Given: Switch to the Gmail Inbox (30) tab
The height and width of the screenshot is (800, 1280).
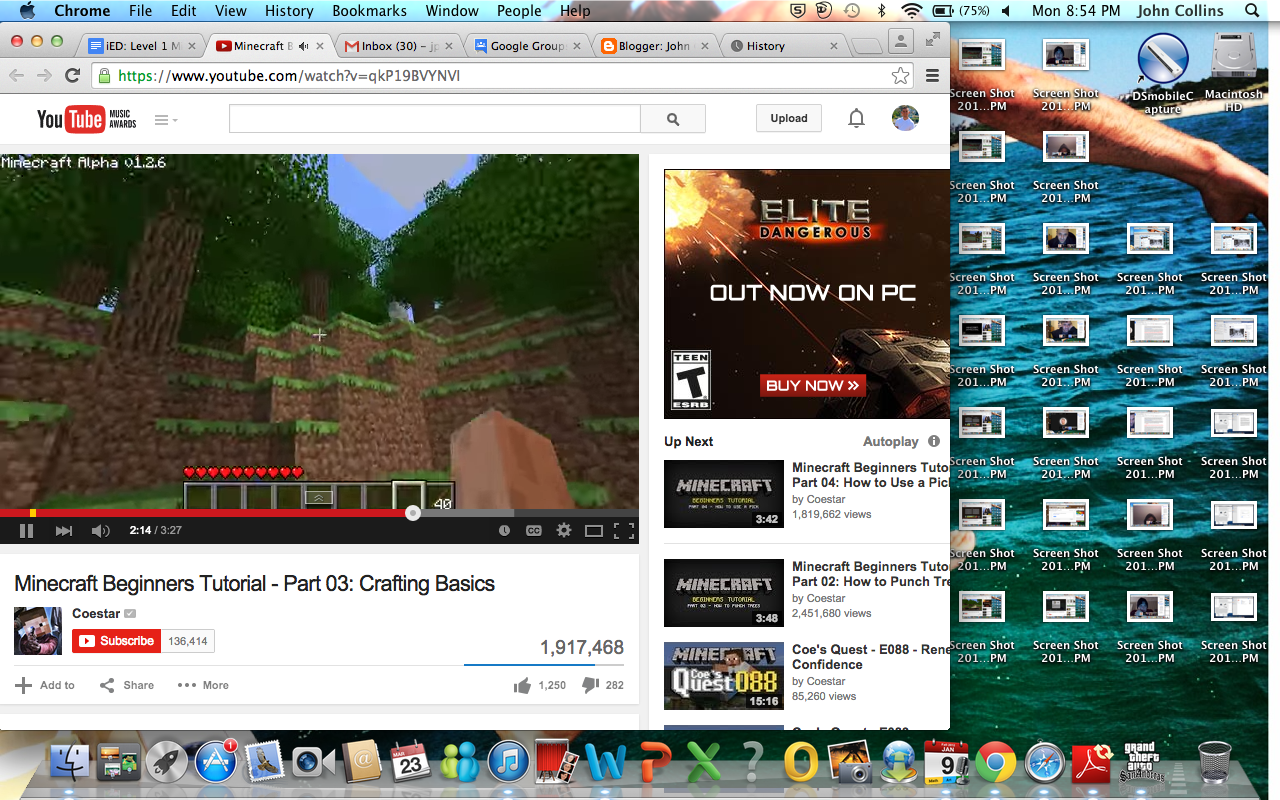Looking at the screenshot, I should 398,46.
